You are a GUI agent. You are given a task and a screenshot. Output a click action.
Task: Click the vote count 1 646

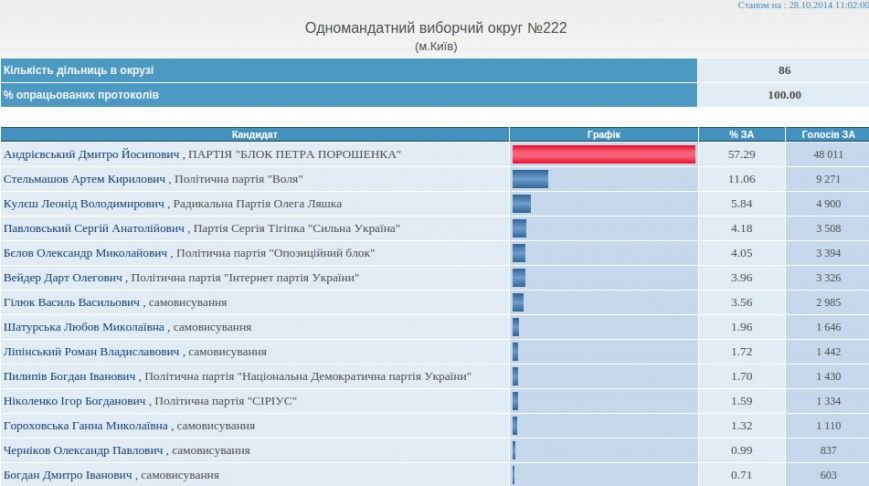pos(828,327)
